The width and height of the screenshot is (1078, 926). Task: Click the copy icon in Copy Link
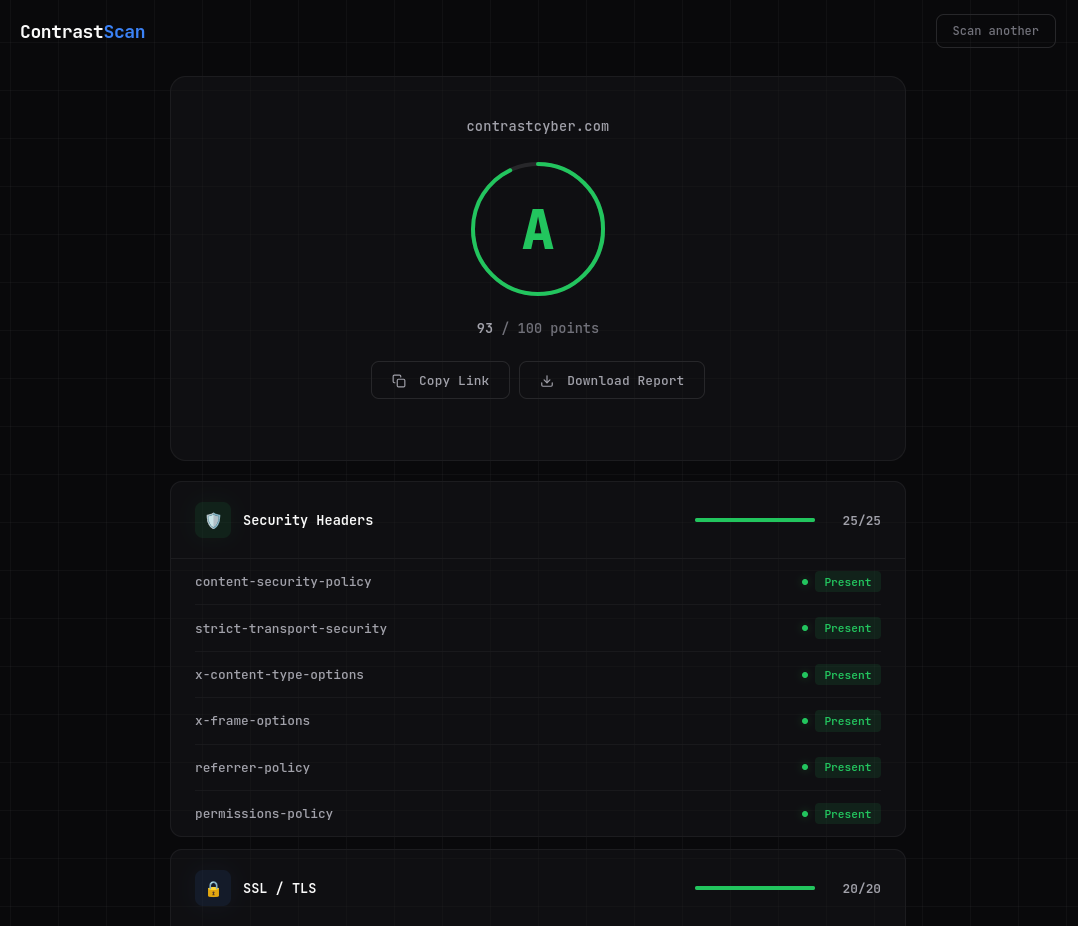coord(399,381)
